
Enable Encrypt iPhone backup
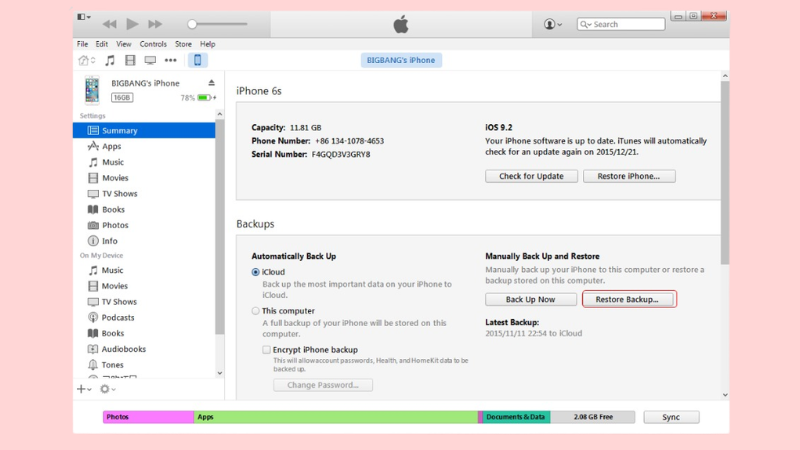tap(266, 350)
